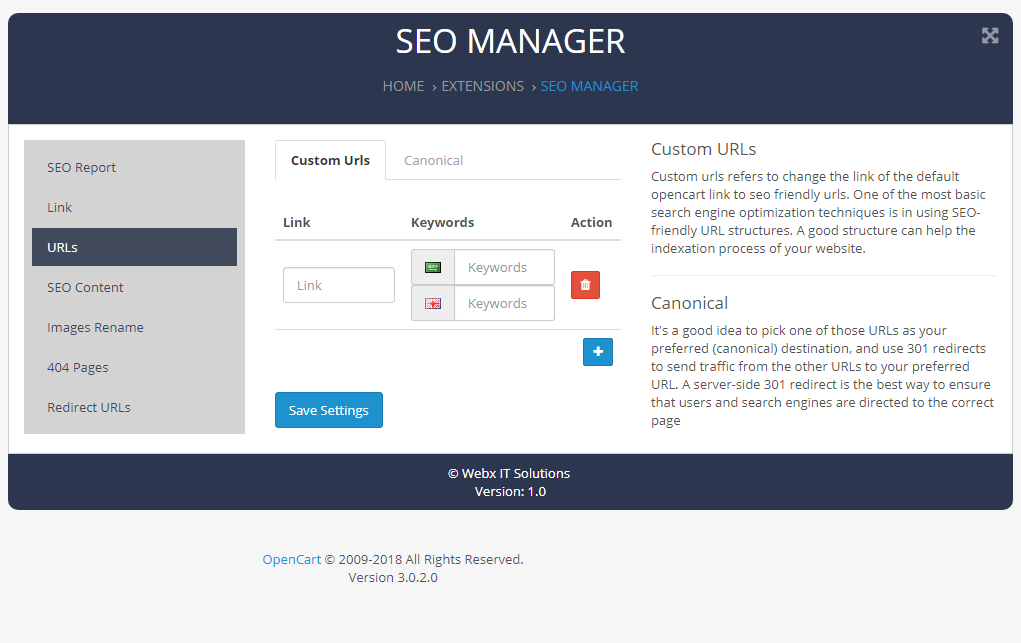Click the fullscreen expand icon in header
Viewport: 1021px width, 643px height.
click(990, 36)
